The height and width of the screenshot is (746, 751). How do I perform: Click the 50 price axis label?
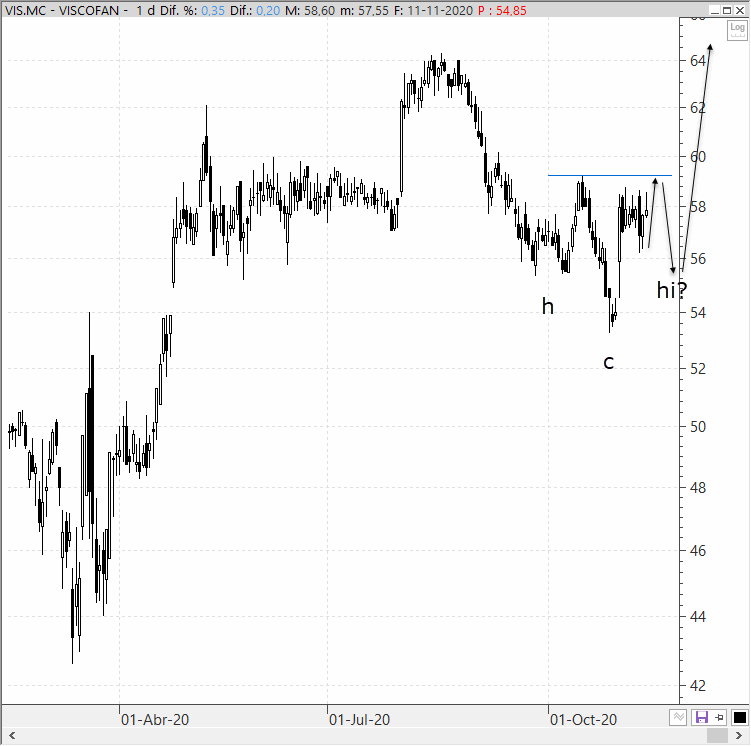coord(698,426)
